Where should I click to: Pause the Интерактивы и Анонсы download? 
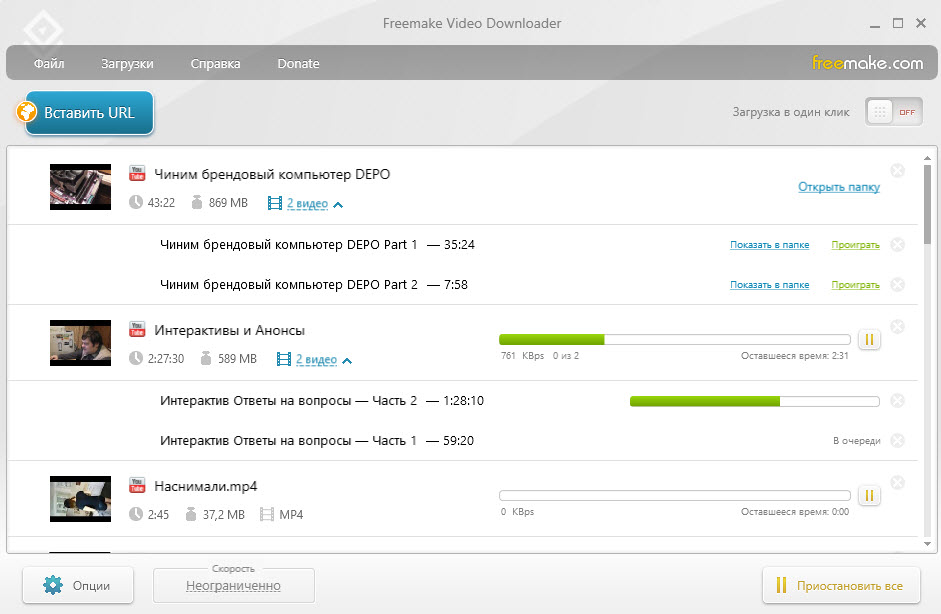869,340
